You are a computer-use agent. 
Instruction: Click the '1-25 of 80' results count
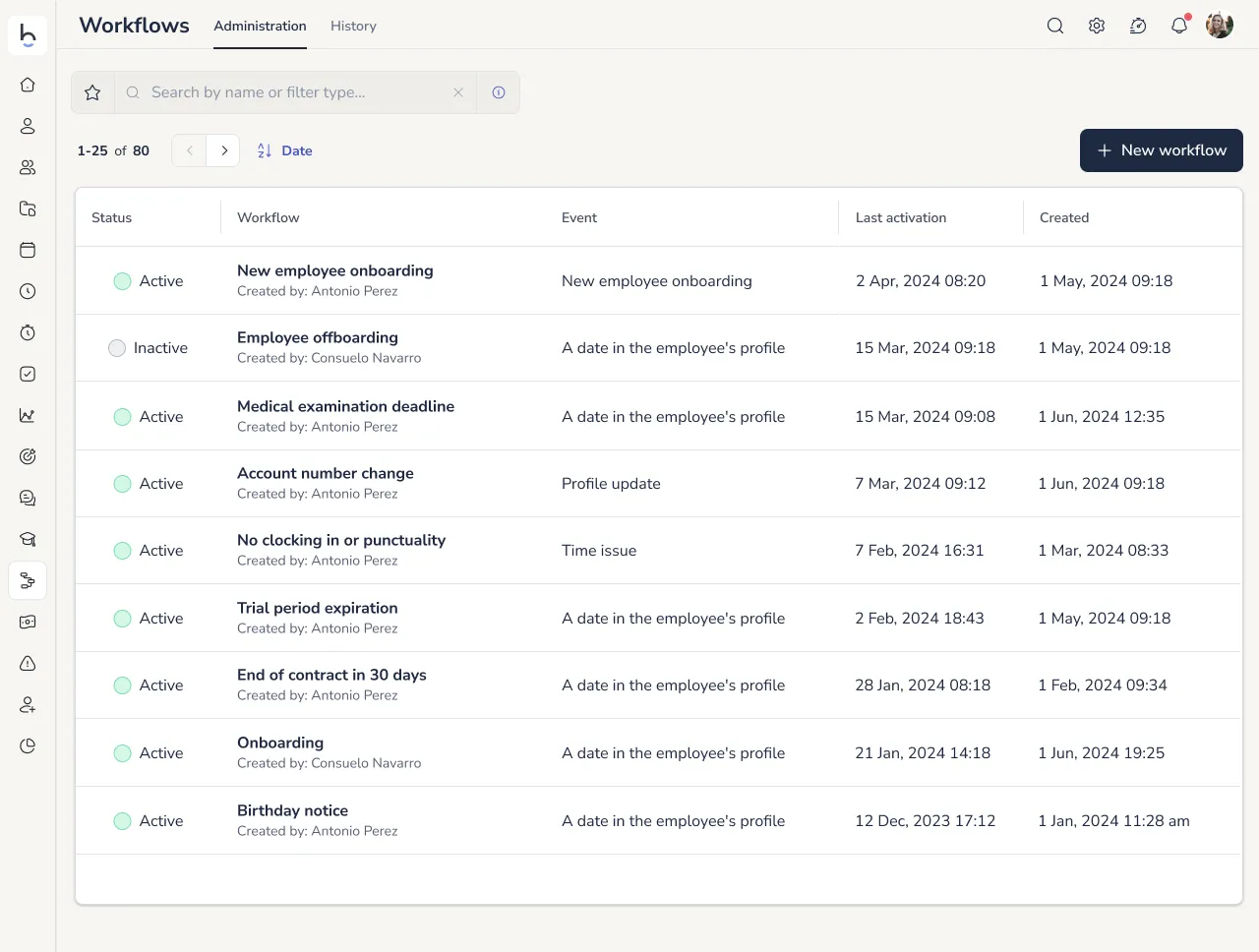coord(113,150)
